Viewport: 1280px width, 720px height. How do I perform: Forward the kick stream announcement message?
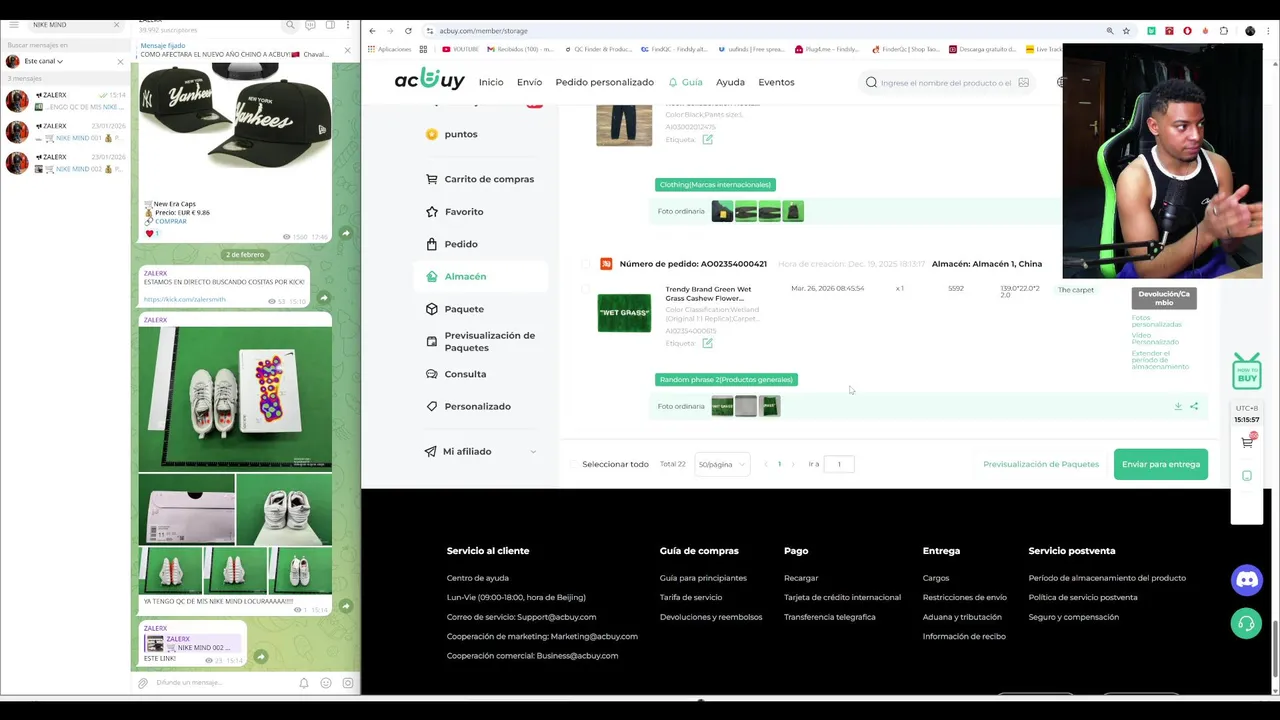[323, 298]
